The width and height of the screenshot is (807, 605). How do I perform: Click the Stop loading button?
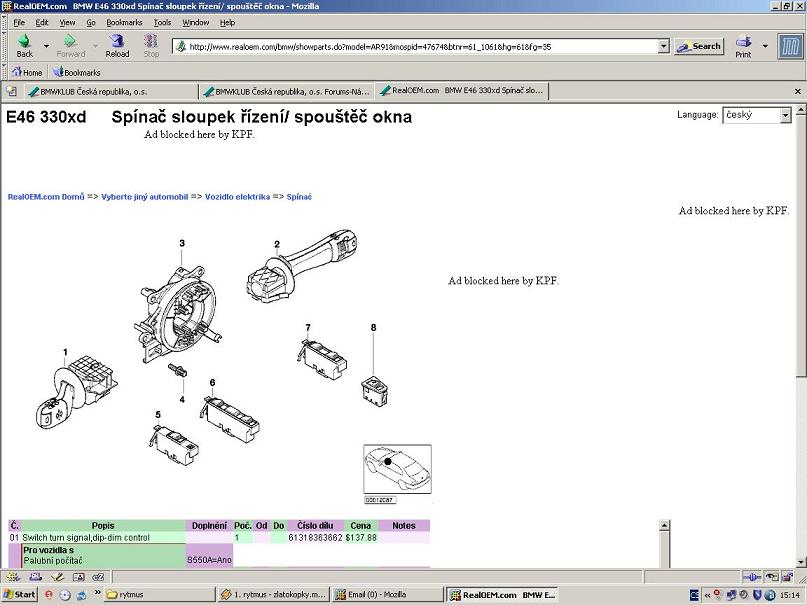[151, 46]
